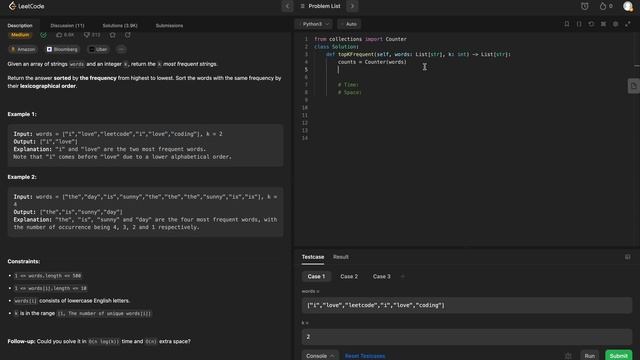Click the Follow-up text line
Viewport: 640px width, 360px height.
(99, 342)
